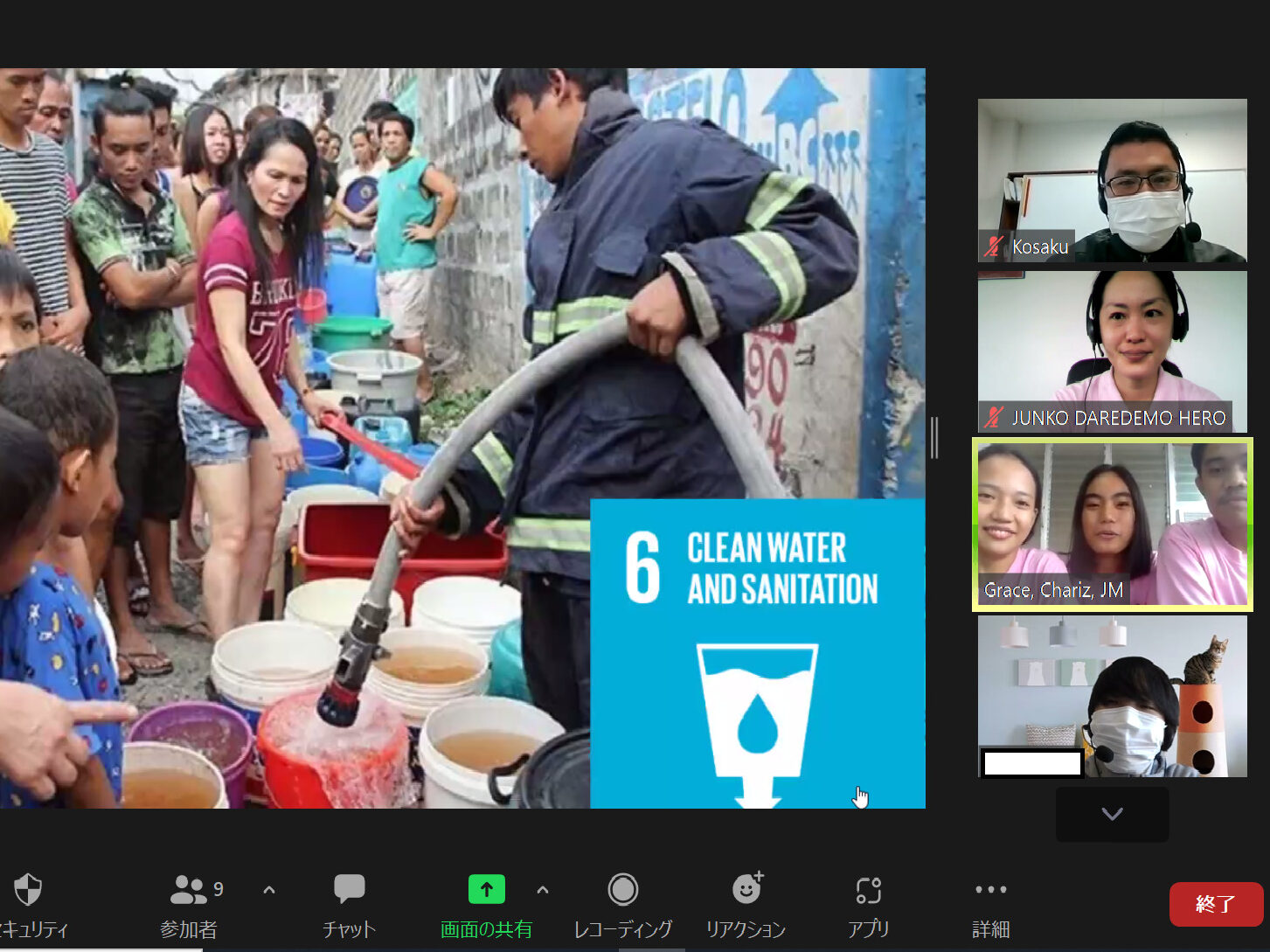The image size is (1270, 952).
Task: Click the リアクション label
Action: [x=746, y=929]
